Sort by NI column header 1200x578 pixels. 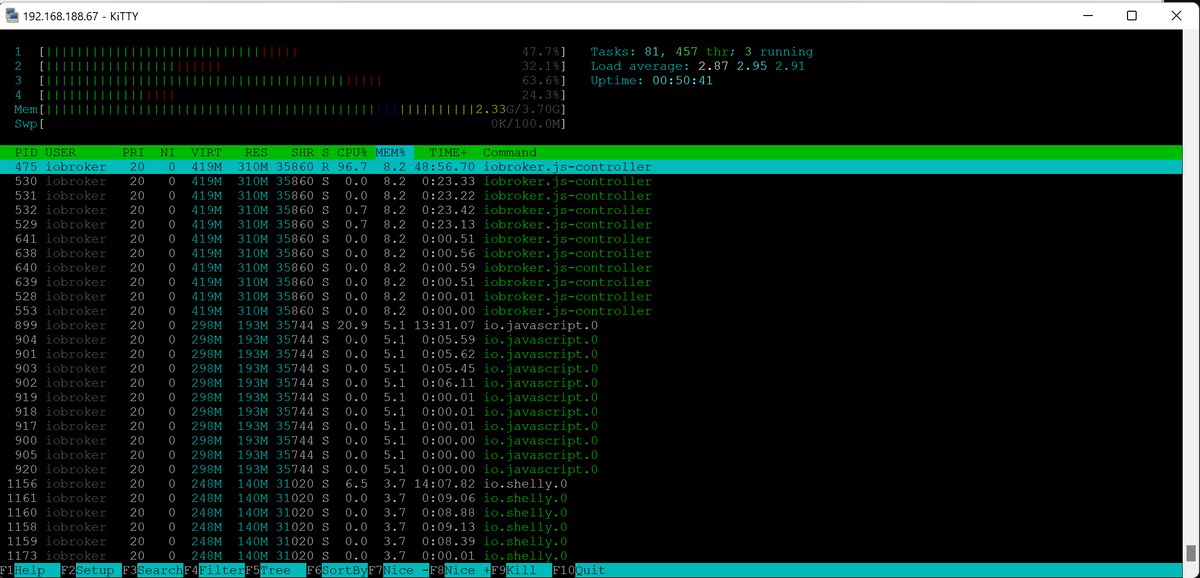(x=168, y=153)
